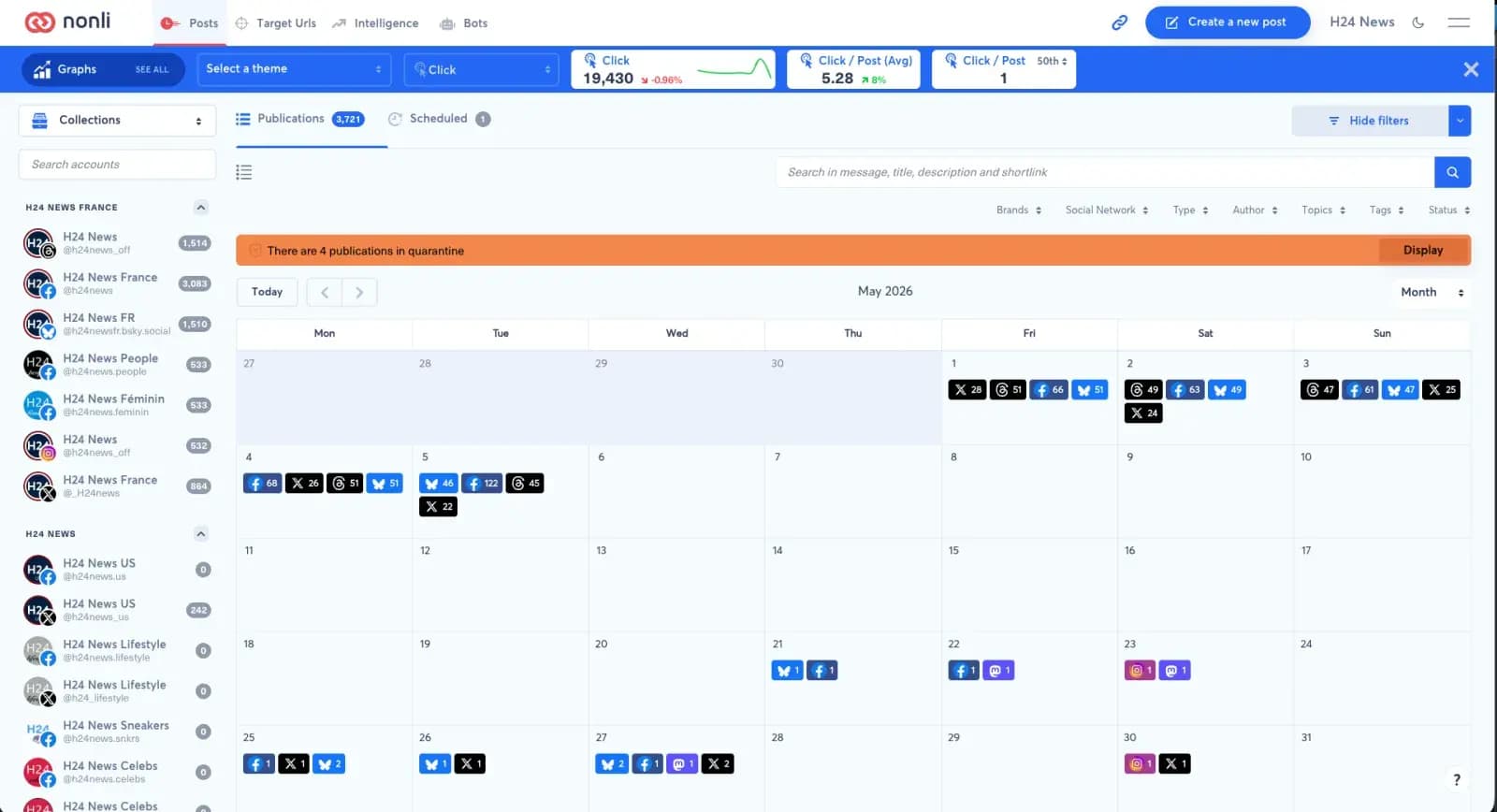The image size is (1497, 812).
Task: Open Select a theme dropdown
Action: 294,69
